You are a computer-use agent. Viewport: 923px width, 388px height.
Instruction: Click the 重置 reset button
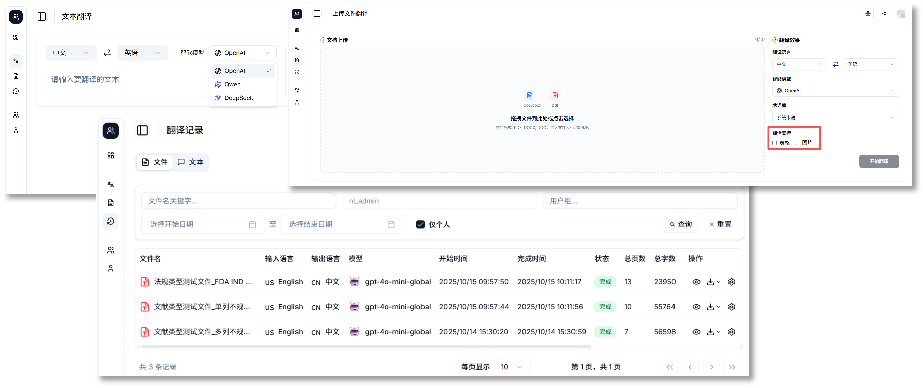(721, 224)
